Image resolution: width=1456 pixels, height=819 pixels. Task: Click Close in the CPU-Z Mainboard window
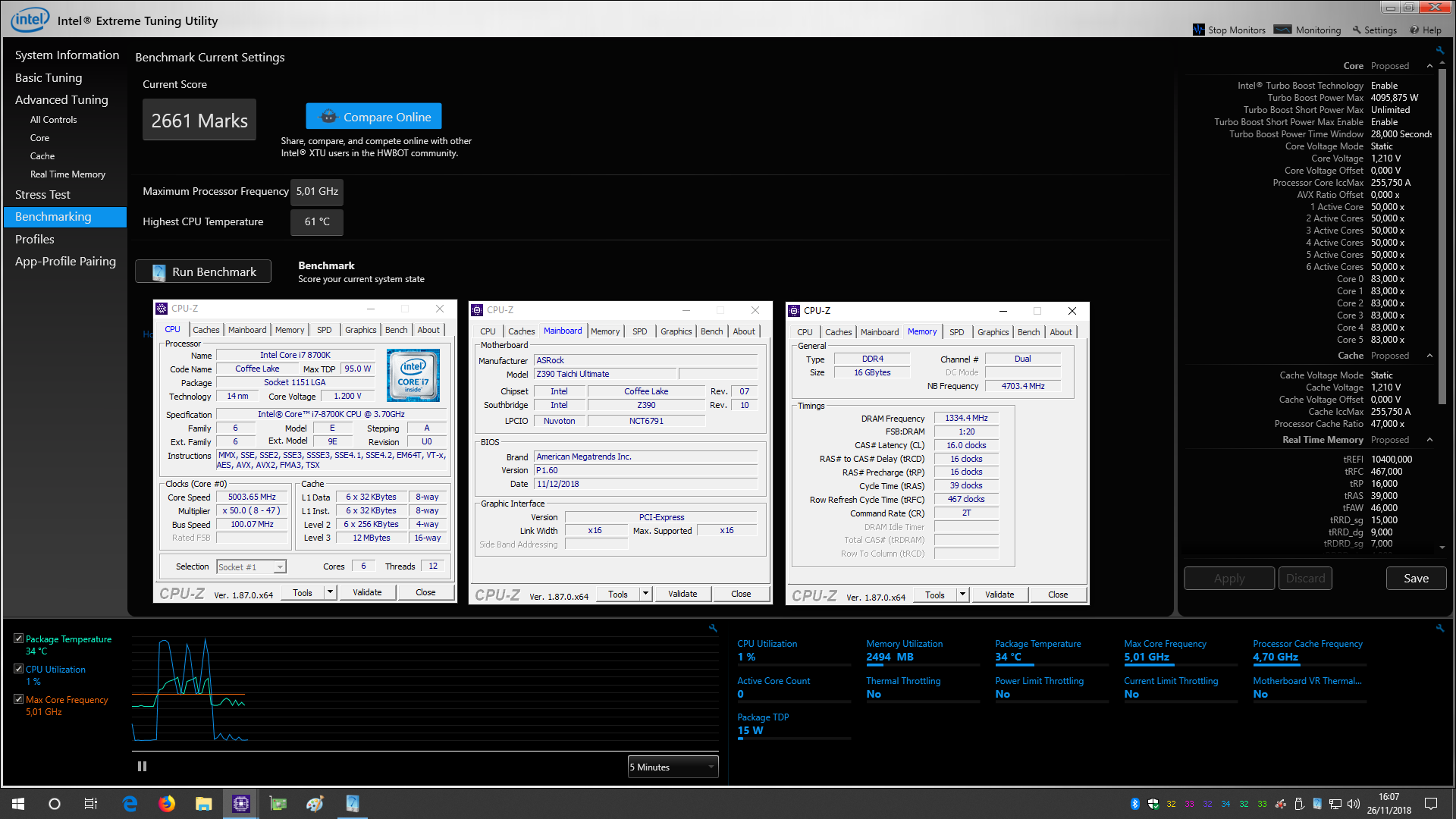[741, 594]
